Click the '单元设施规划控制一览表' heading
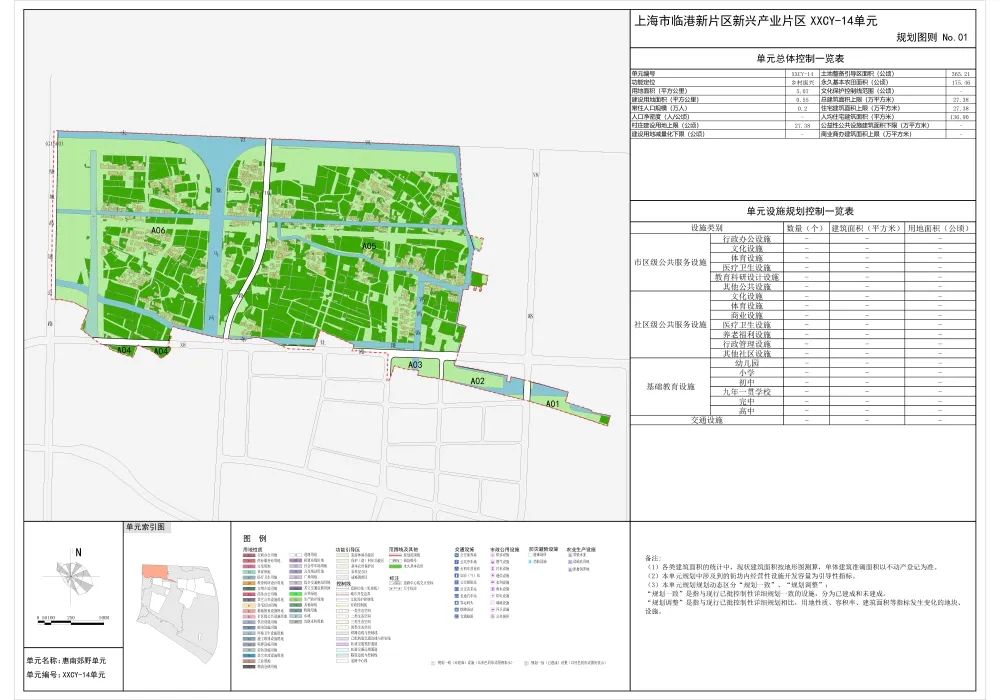The width and height of the screenshot is (1000, 700). coord(800,211)
